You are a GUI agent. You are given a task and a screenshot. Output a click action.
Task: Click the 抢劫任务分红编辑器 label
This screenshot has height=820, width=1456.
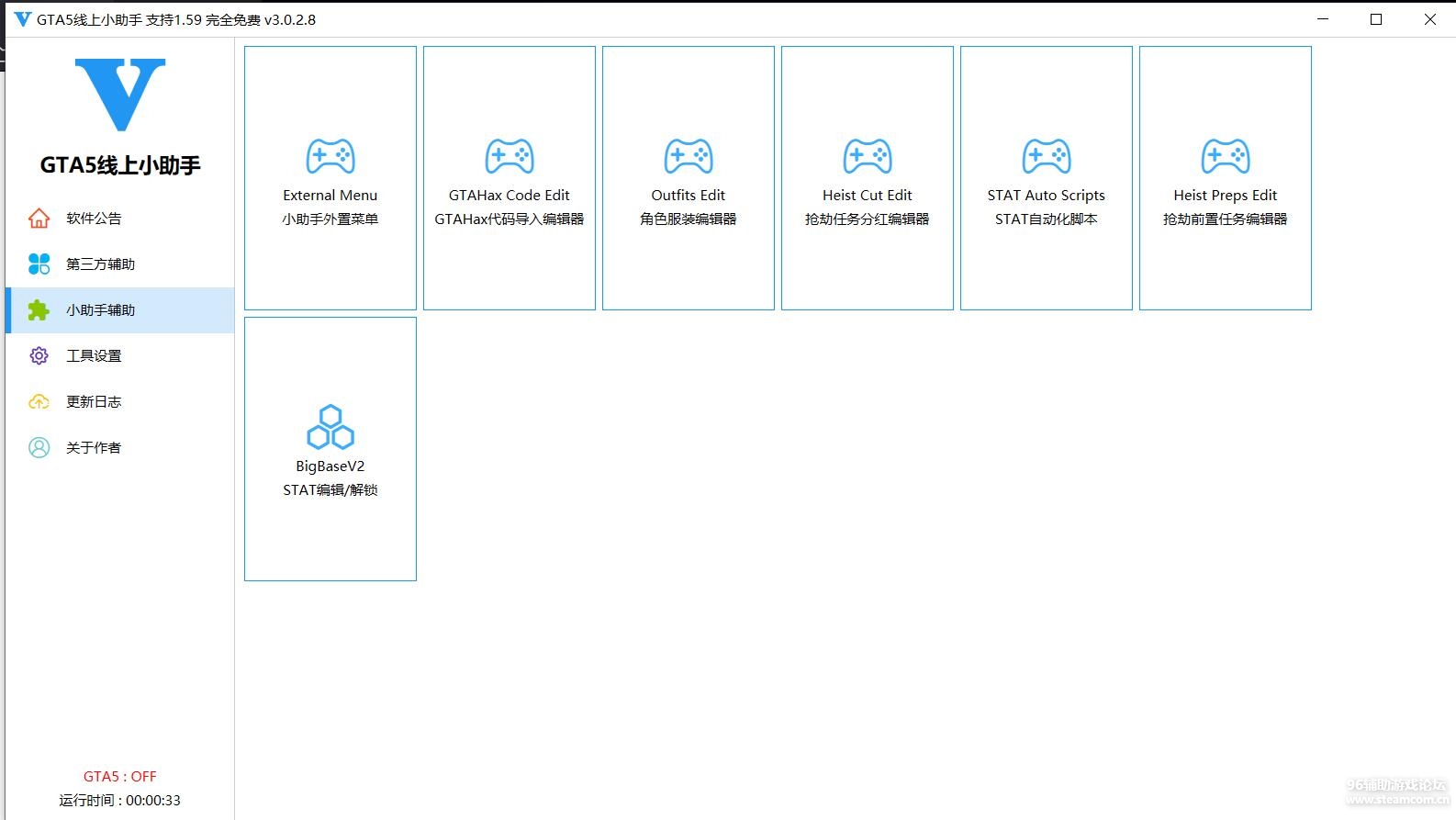tap(868, 219)
